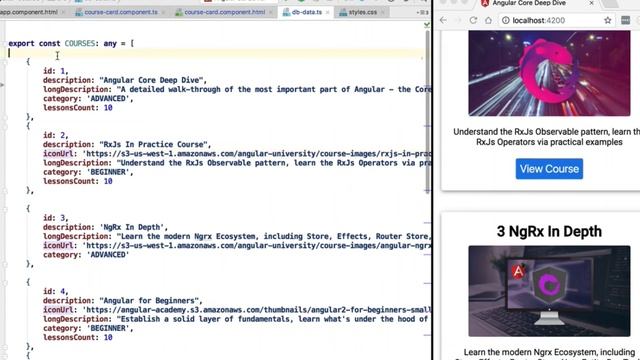Viewport: 640px width, 360px height.
Task: Click the green inspection checkmark in editor
Action: (427, 25)
